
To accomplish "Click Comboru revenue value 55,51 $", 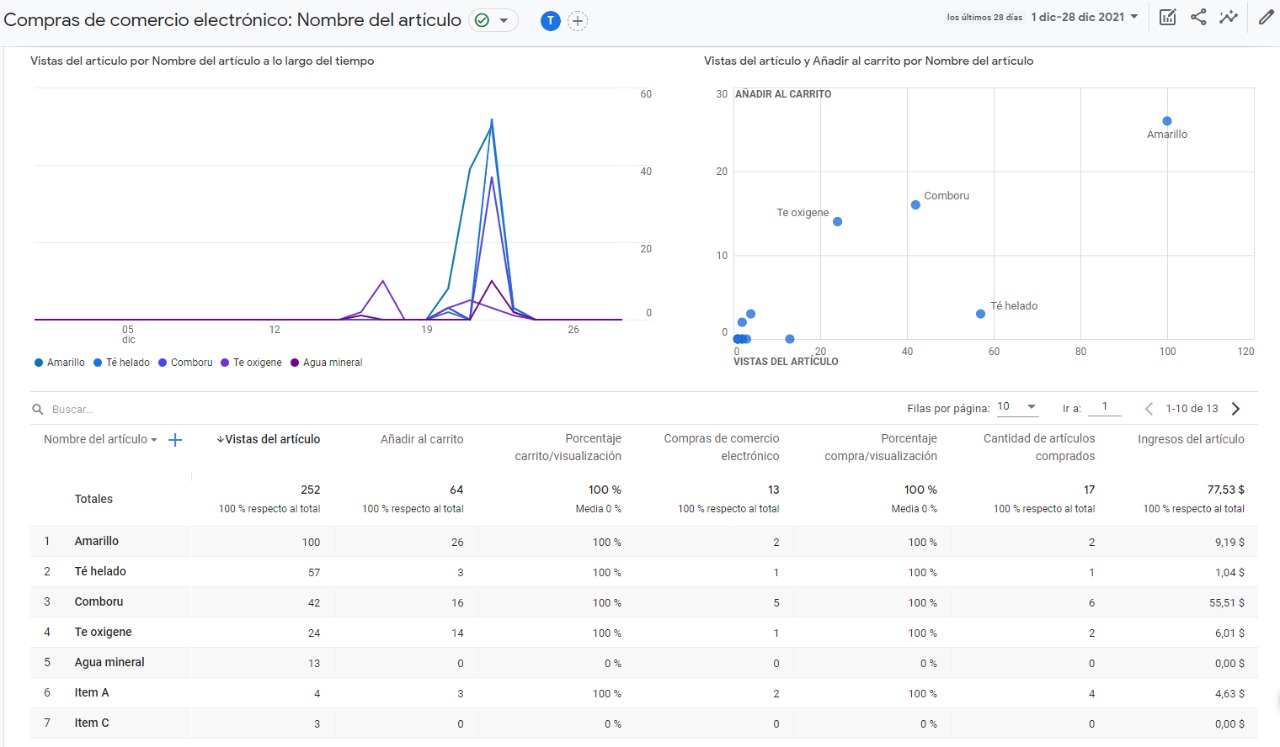I will coord(1227,603).
